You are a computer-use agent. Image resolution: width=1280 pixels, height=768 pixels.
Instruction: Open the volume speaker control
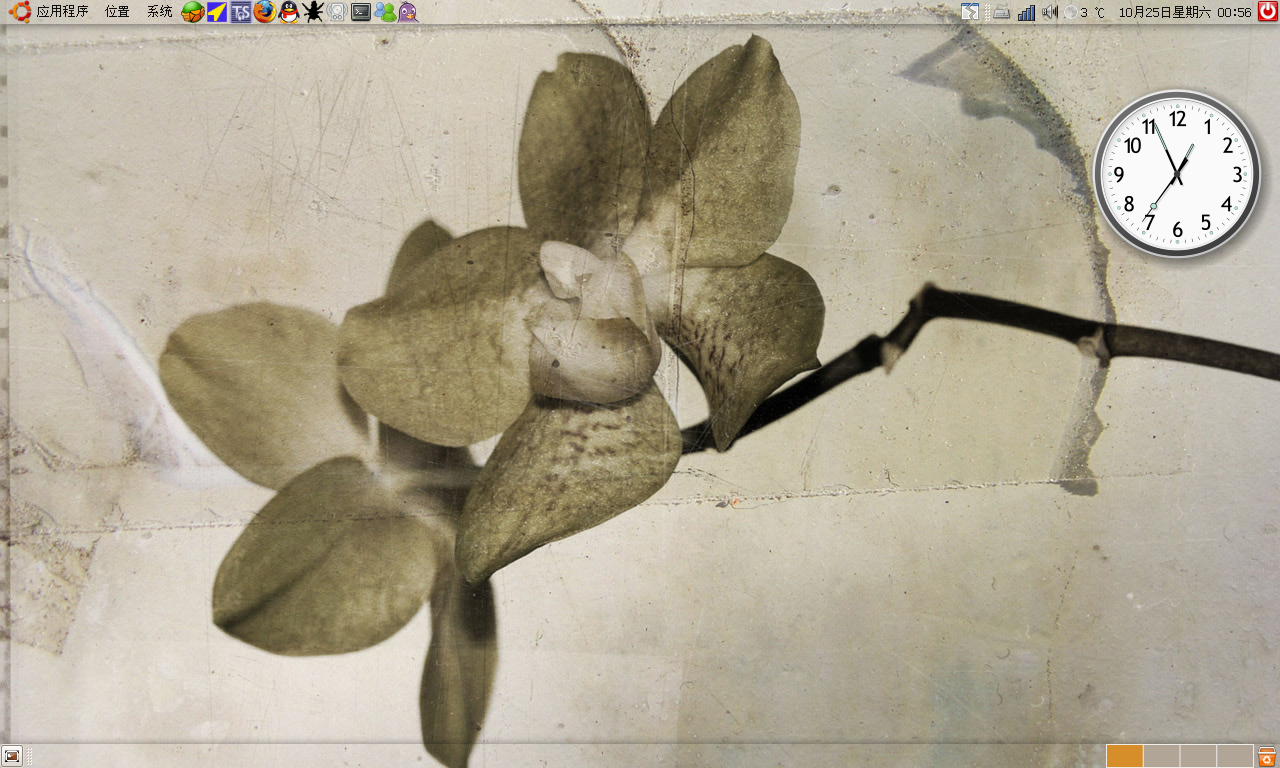pos(1049,12)
